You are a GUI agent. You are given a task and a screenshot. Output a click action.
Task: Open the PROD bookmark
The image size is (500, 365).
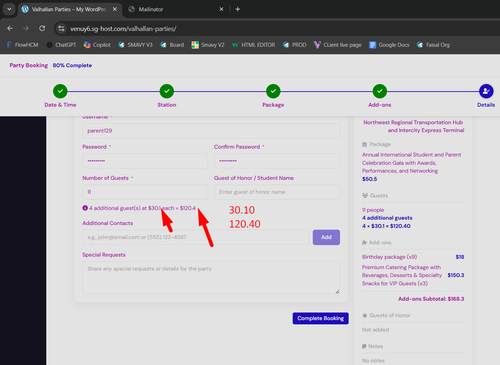tap(295, 45)
